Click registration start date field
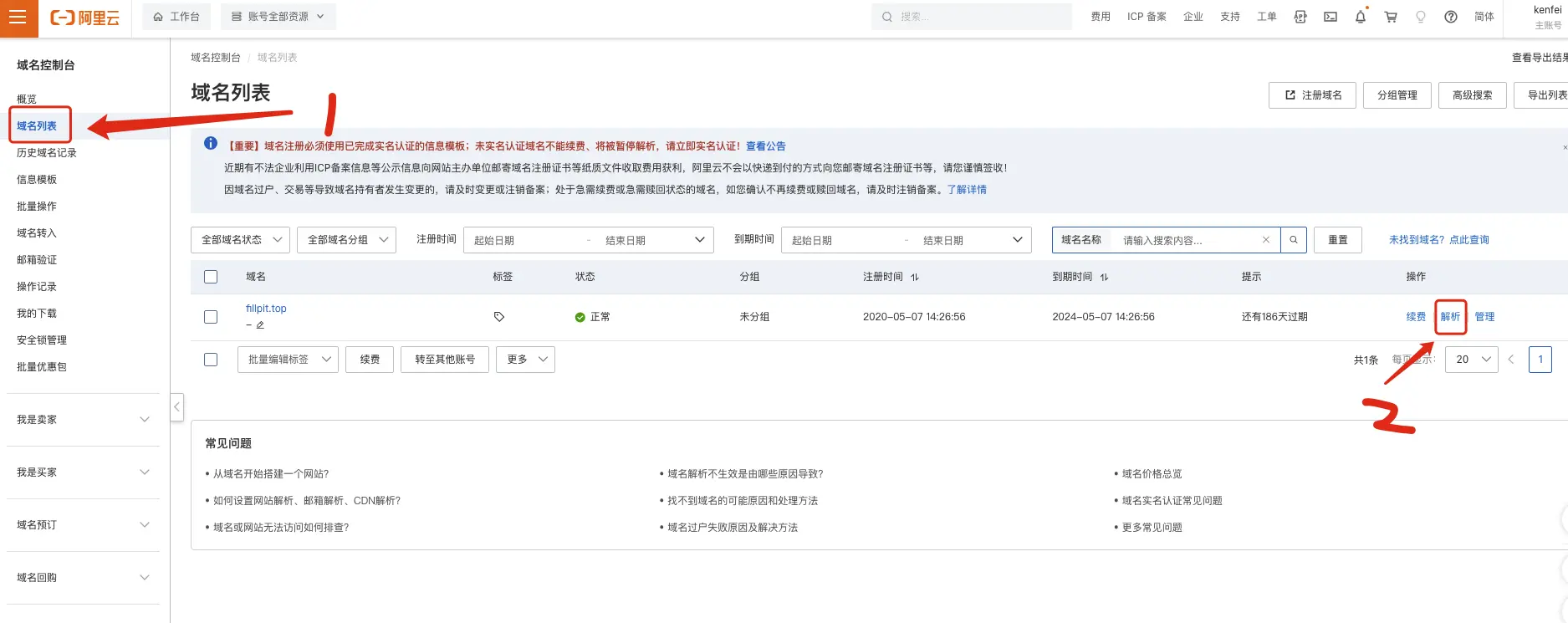Screen dimensions: 1568x623 click(x=523, y=240)
